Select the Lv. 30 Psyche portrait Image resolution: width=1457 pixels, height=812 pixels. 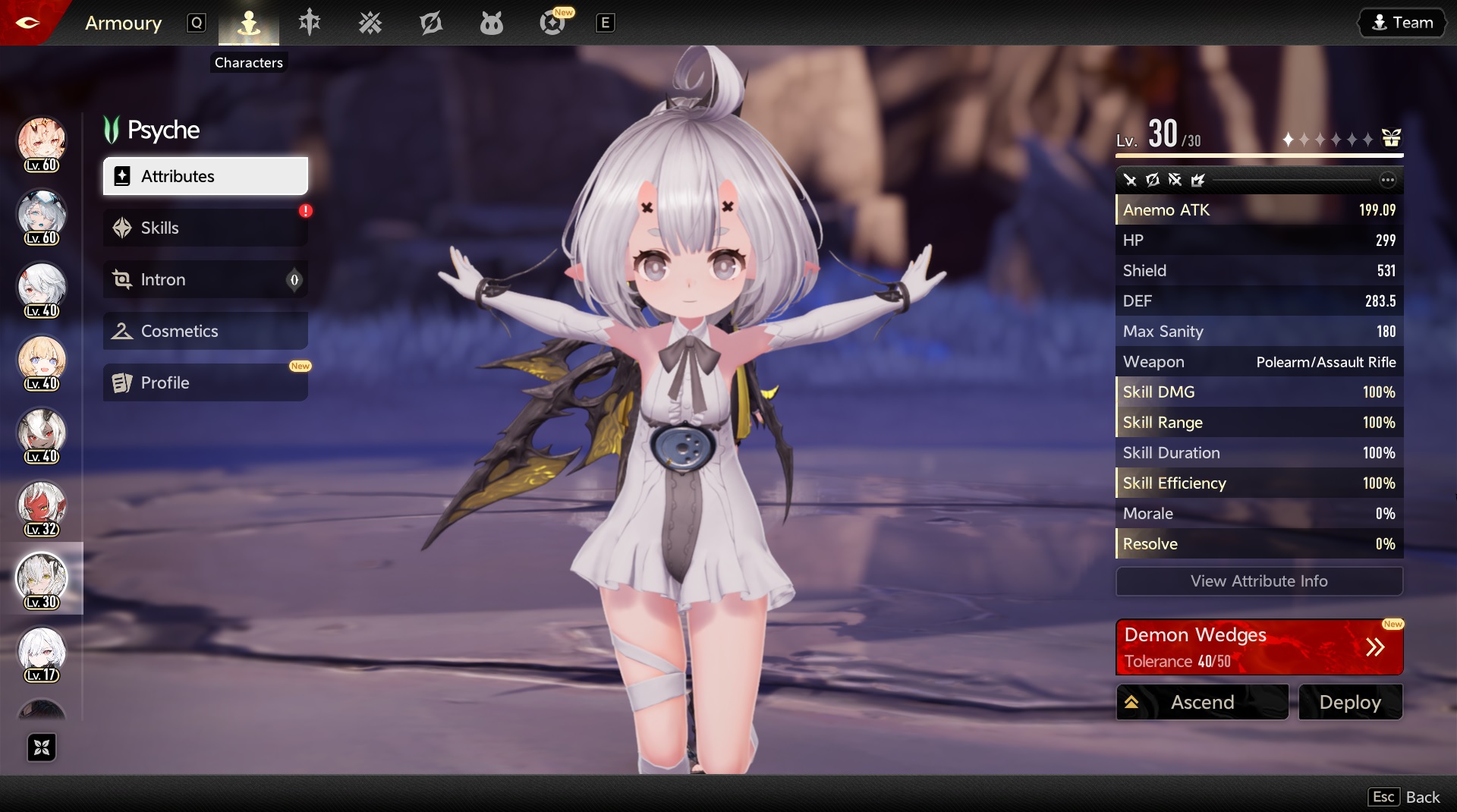(x=42, y=581)
